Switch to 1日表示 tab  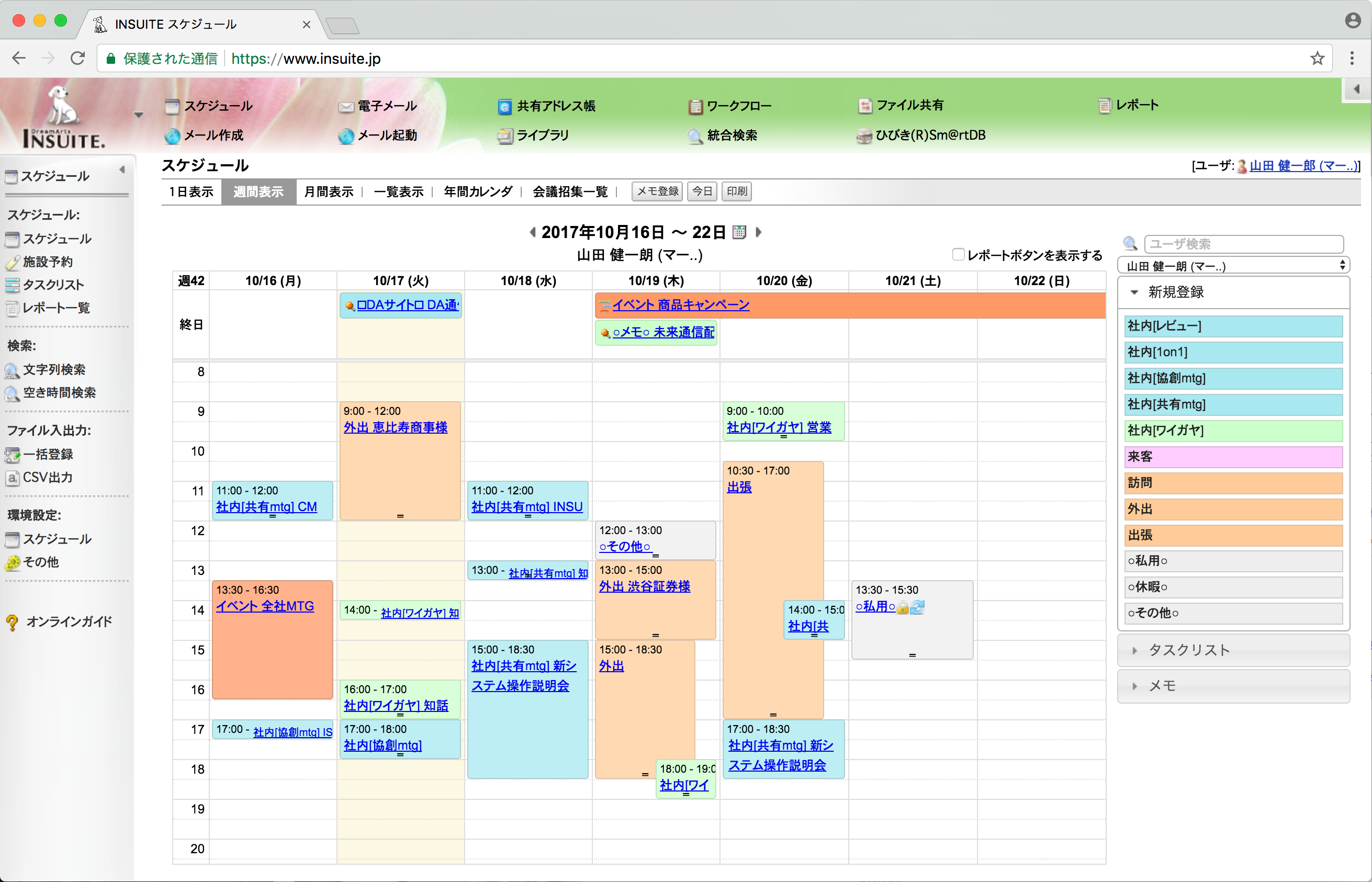192,192
